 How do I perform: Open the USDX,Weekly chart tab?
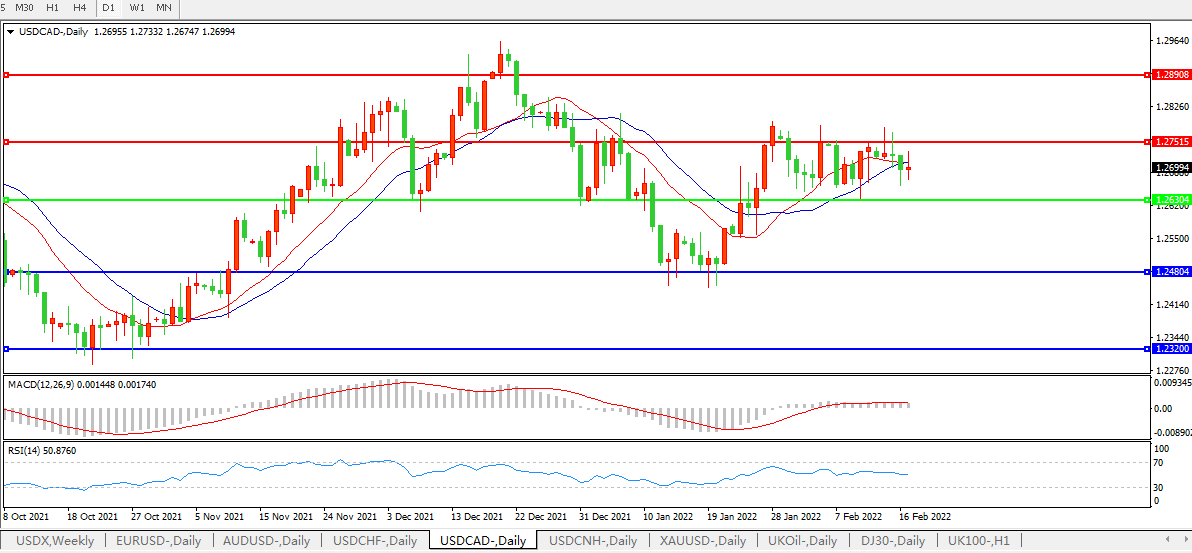55,541
